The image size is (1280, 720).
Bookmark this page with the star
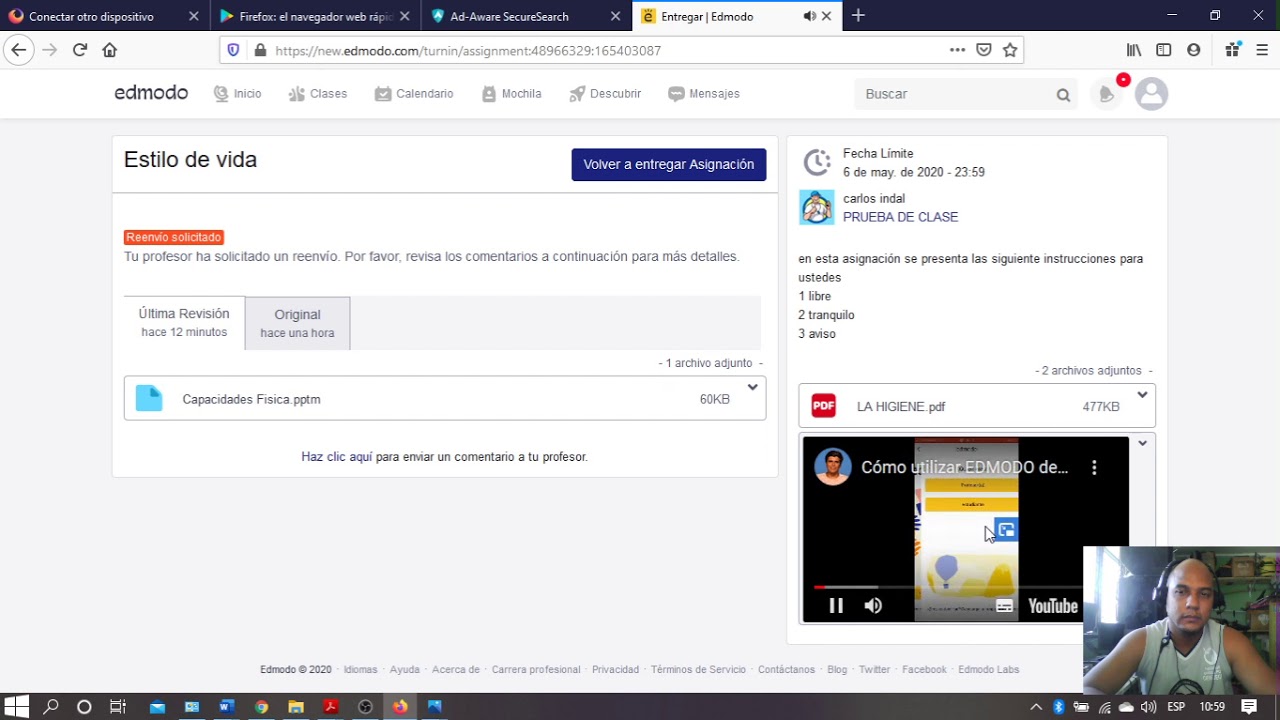[x=1010, y=50]
